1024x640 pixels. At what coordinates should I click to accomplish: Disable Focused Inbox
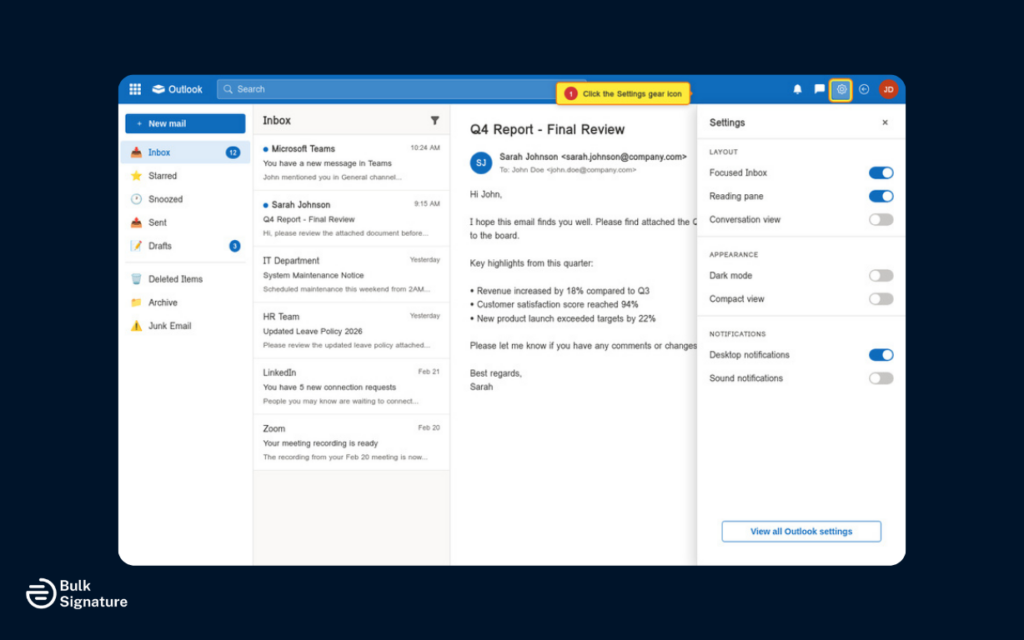pos(880,172)
